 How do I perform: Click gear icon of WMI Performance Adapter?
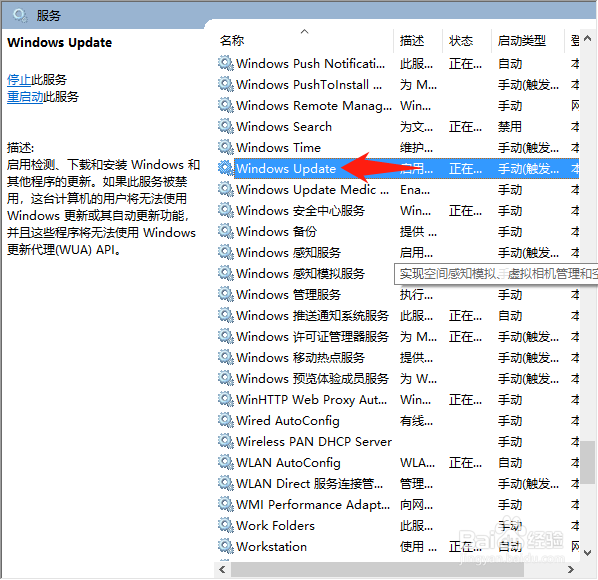tap(225, 504)
